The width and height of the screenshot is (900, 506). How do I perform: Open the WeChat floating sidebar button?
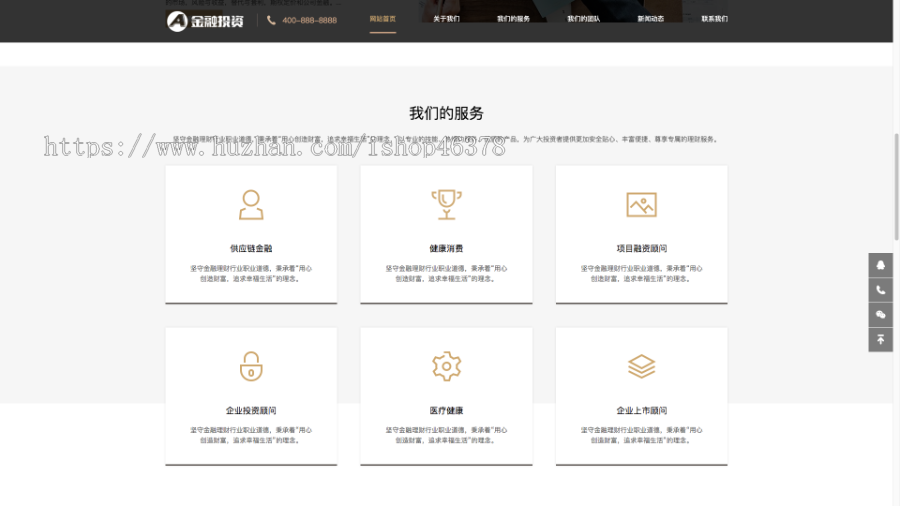[880, 315]
